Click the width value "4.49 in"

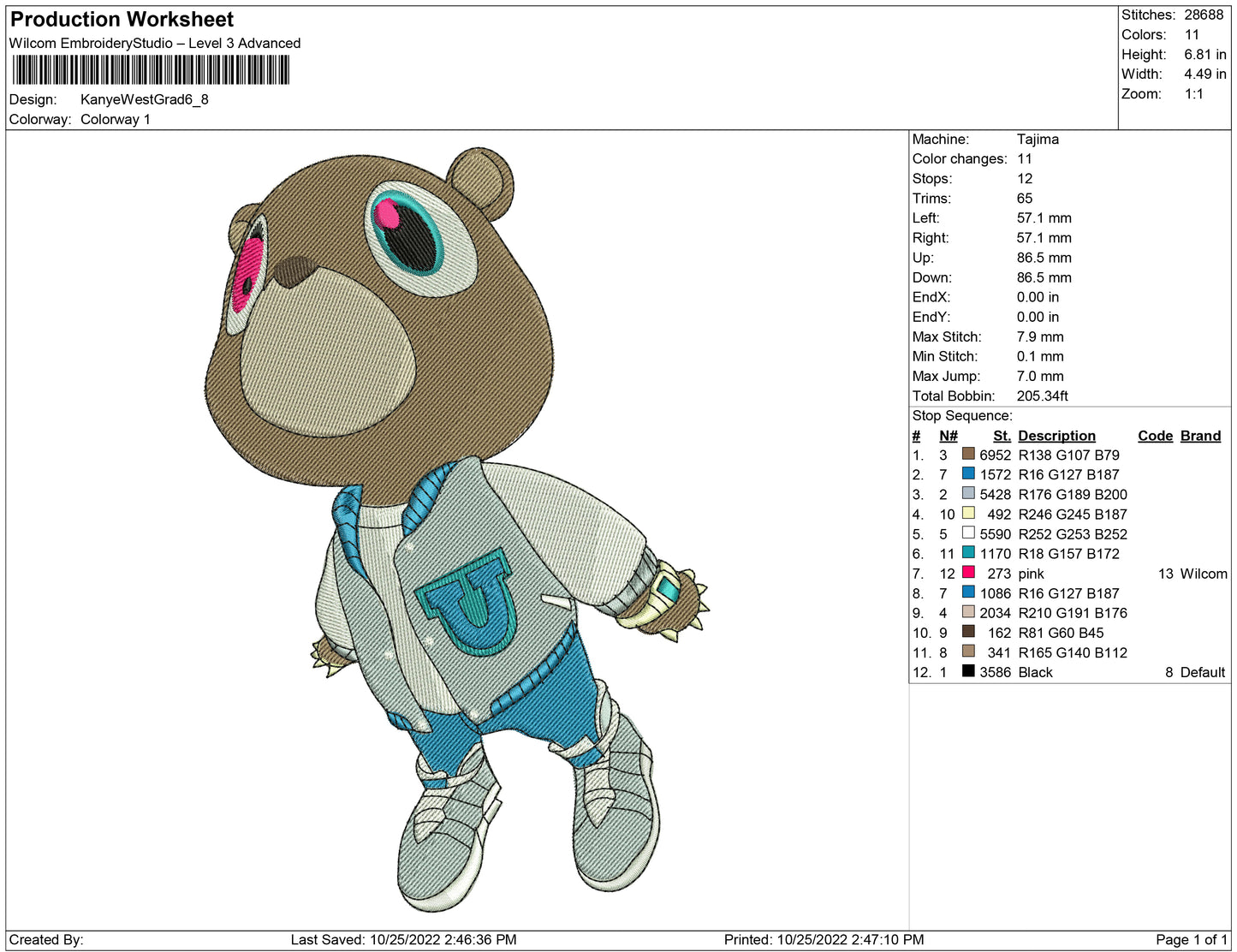(1205, 74)
